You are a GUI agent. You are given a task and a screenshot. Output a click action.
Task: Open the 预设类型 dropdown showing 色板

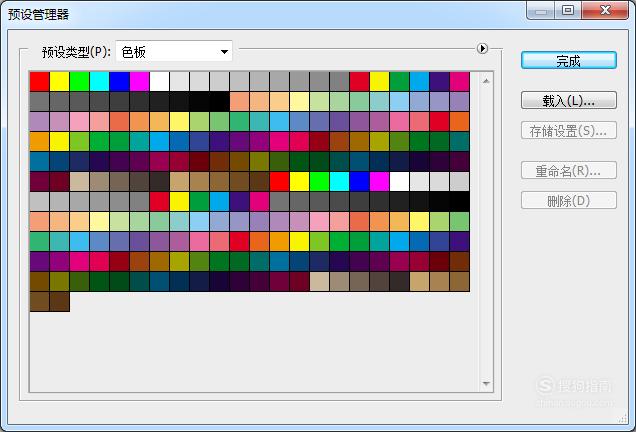pos(174,52)
